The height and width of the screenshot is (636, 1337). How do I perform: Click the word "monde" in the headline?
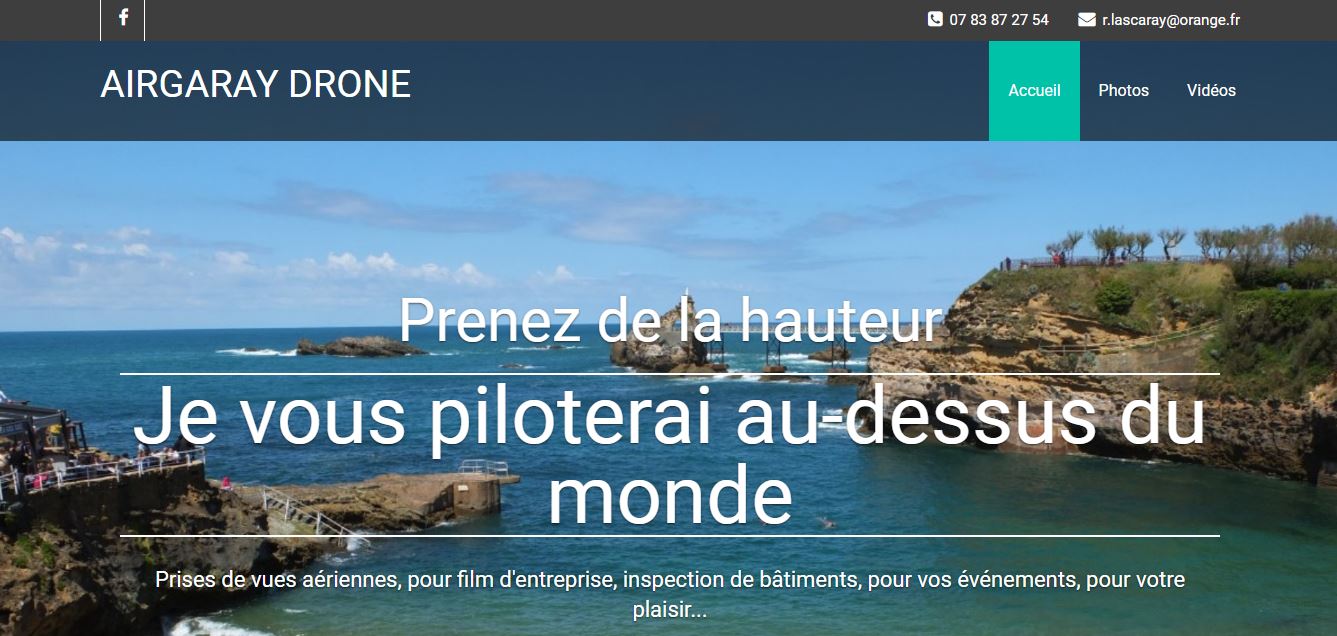669,493
